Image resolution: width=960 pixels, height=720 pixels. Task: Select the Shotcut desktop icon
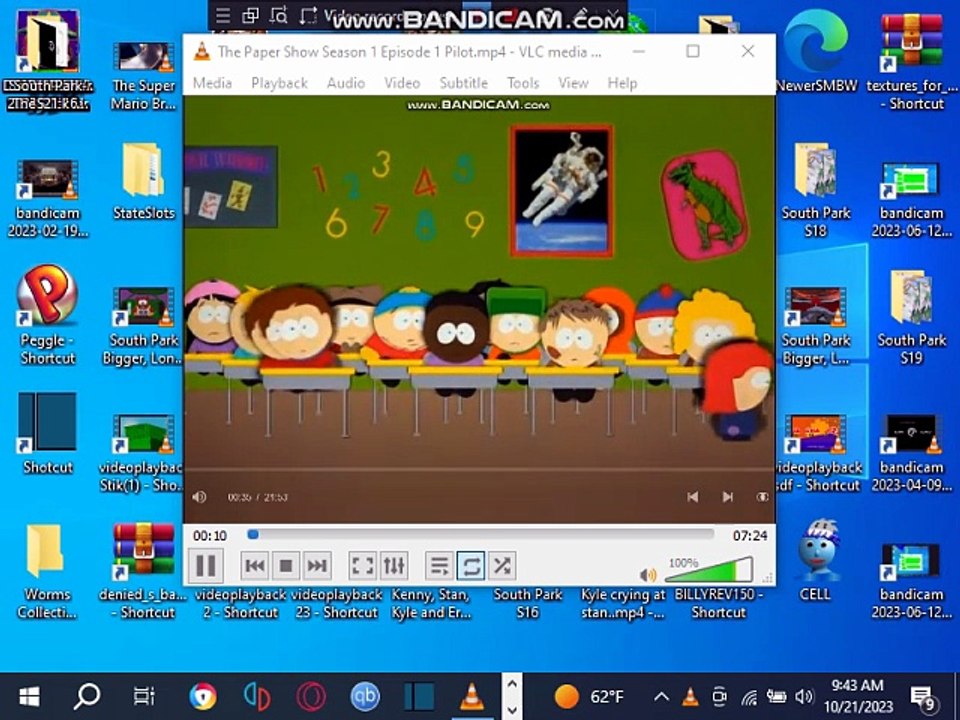[47, 433]
